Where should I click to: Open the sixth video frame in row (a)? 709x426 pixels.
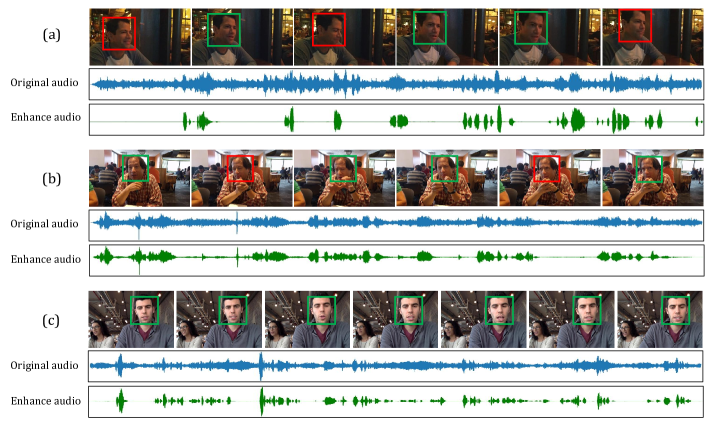(x=653, y=37)
